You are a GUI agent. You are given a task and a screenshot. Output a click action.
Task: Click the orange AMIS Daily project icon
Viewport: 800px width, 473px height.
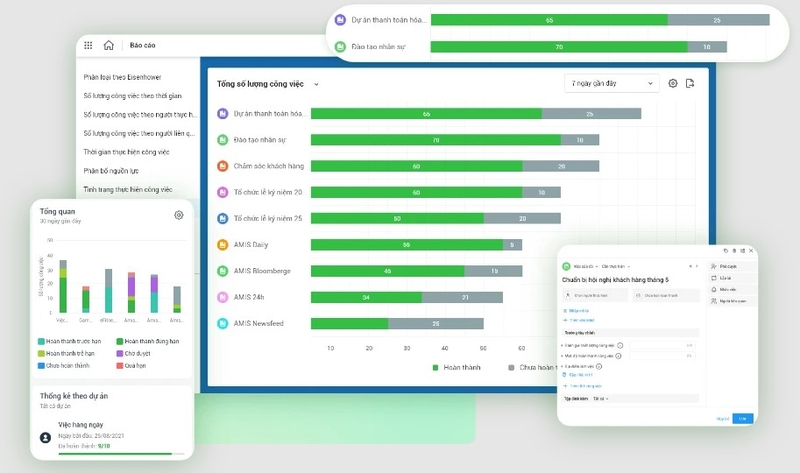point(222,244)
